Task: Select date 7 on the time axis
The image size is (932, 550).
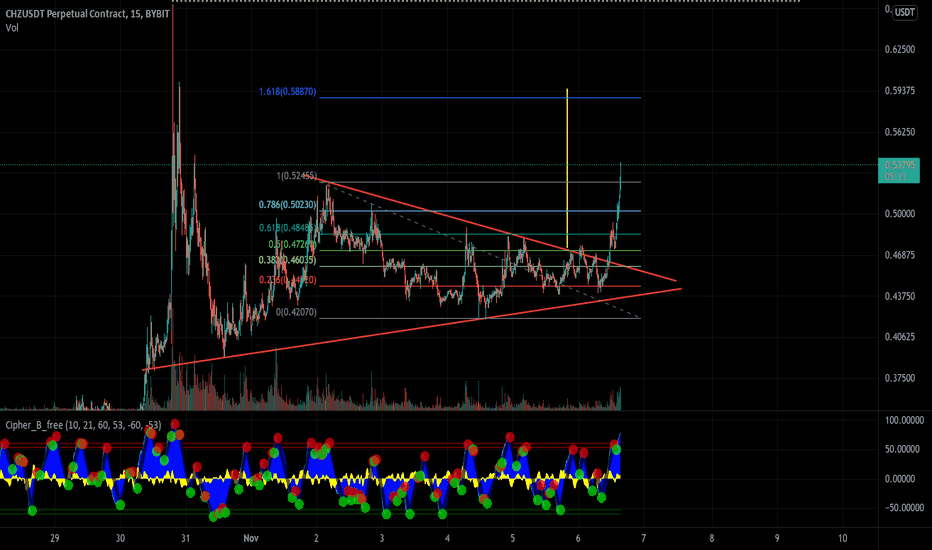Action: (643, 539)
